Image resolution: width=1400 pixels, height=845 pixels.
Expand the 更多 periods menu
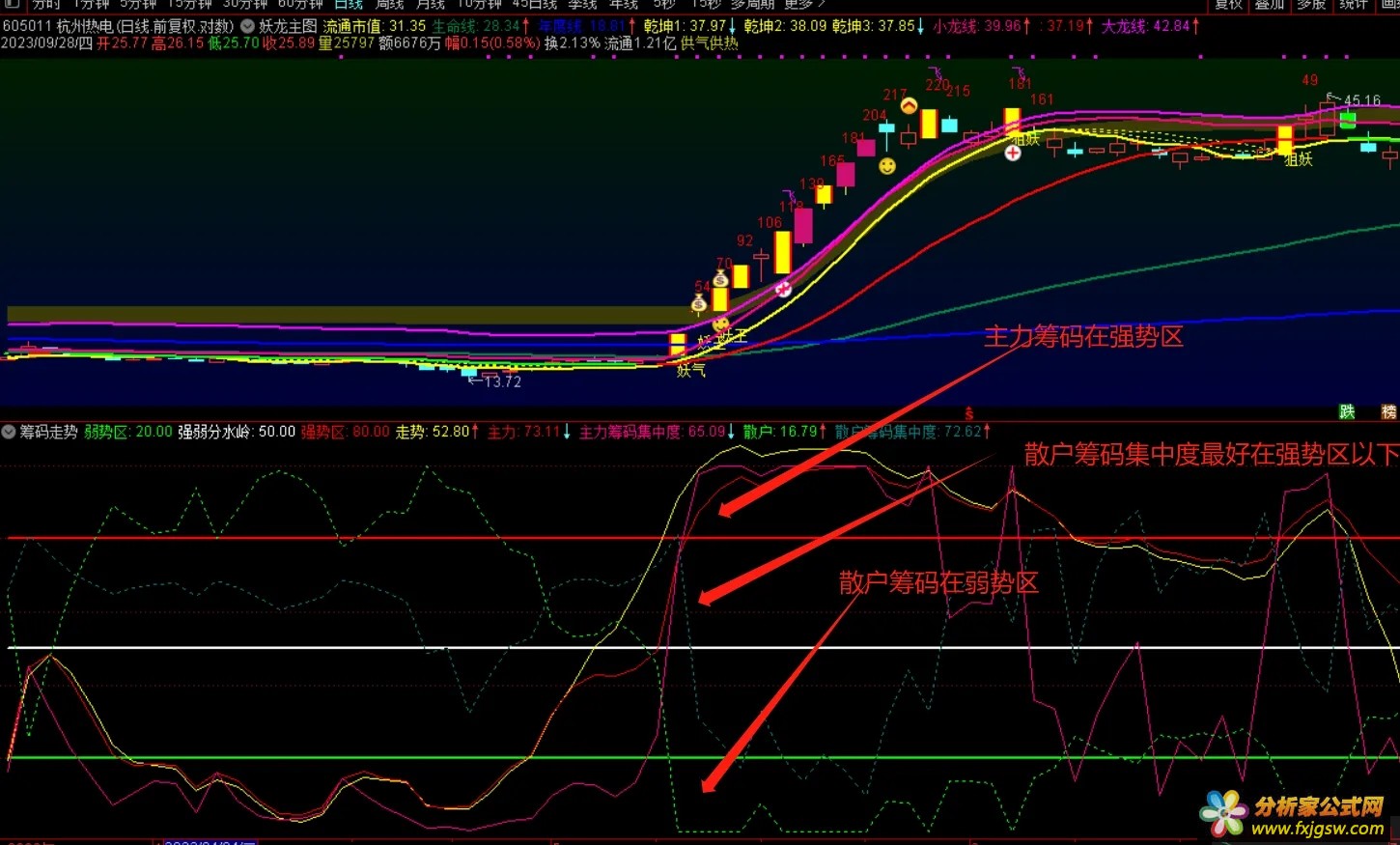pos(804,5)
